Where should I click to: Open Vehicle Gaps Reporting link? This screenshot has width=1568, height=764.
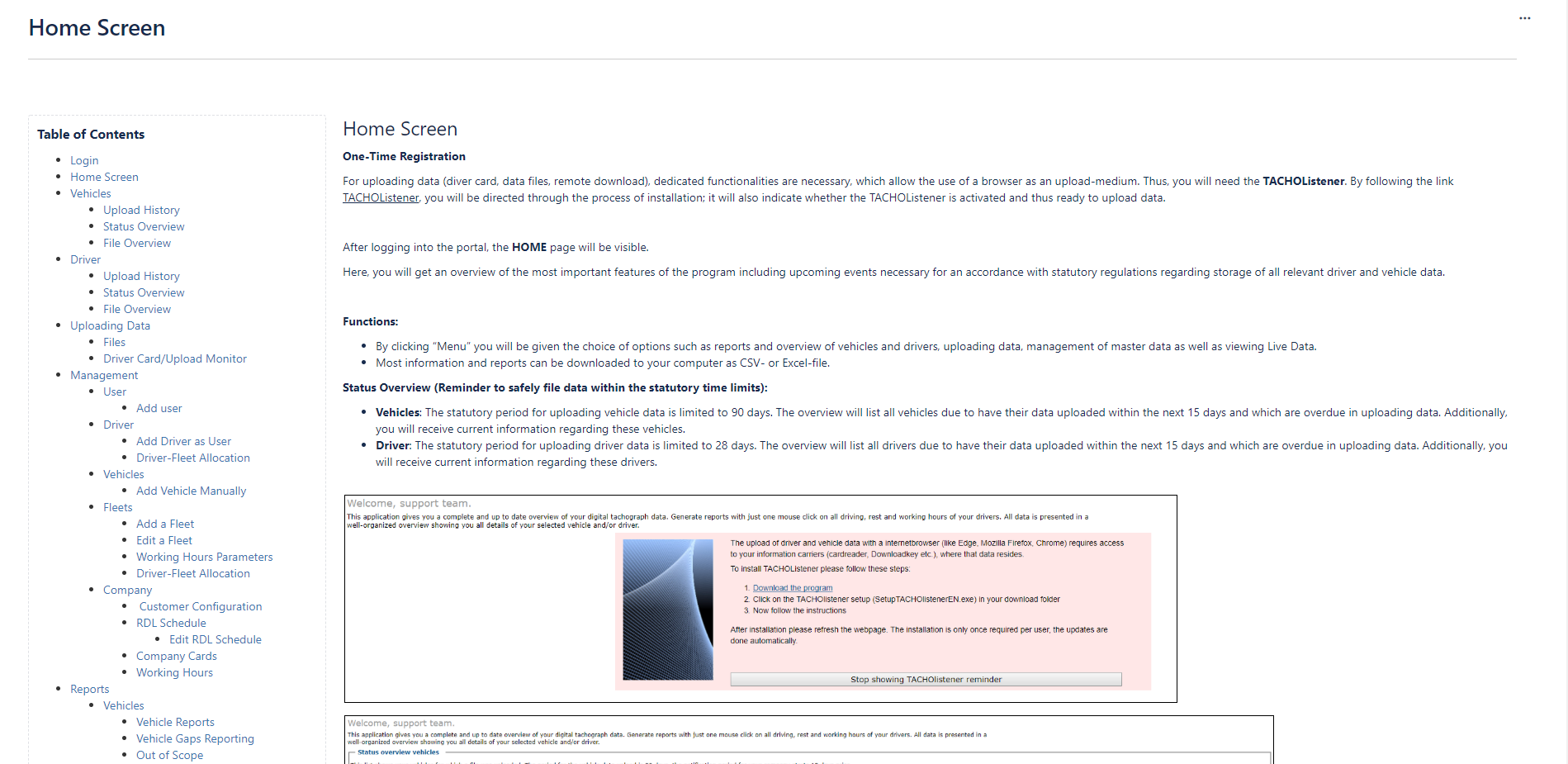coord(195,738)
